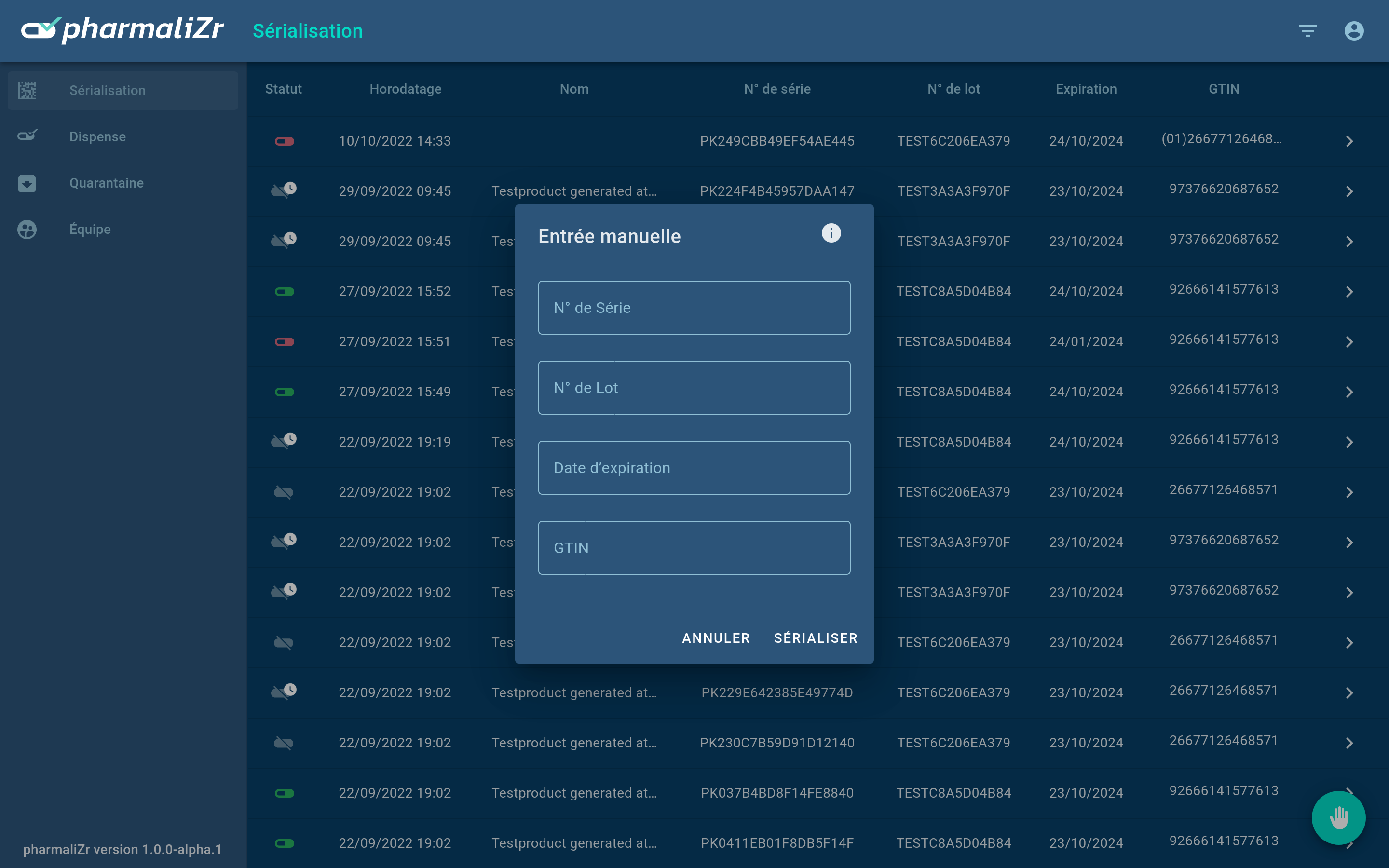Focus the N° de Série input field
Viewport: 1389px width, 868px height.
(694, 308)
